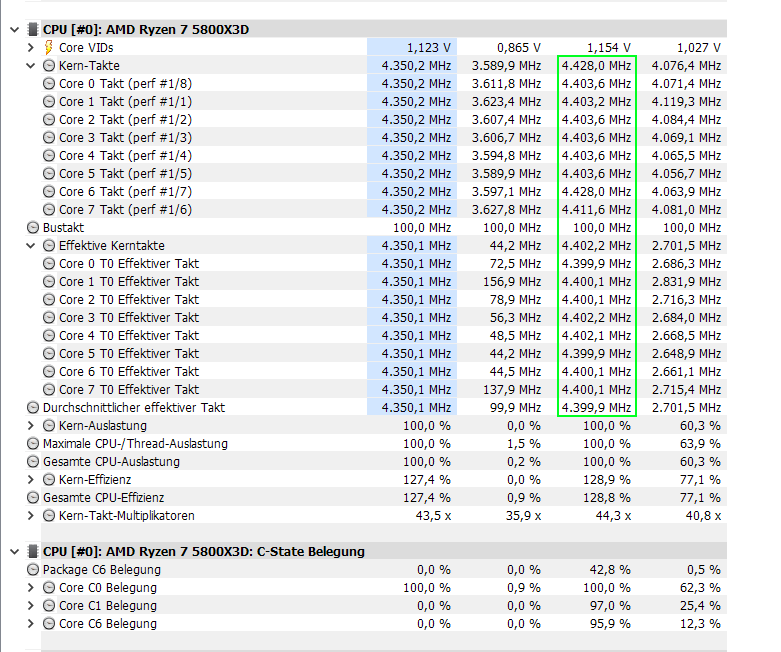The width and height of the screenshot is (781, 652).
Task: Click the 4.119,3 MHz average of Core 1 Takt
Action: 686,102
